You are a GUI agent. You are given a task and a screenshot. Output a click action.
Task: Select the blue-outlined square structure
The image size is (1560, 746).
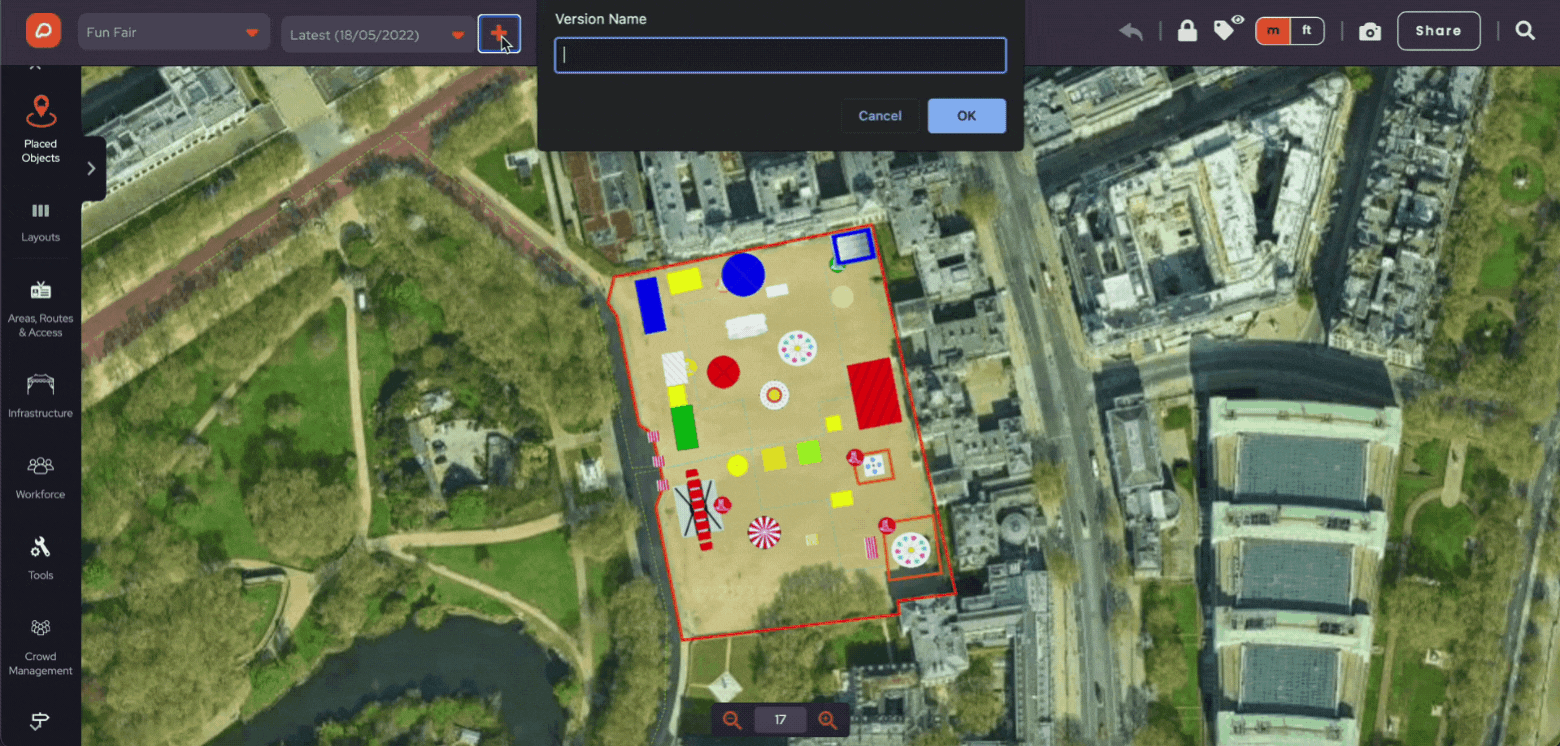click(x=854, y=246)
